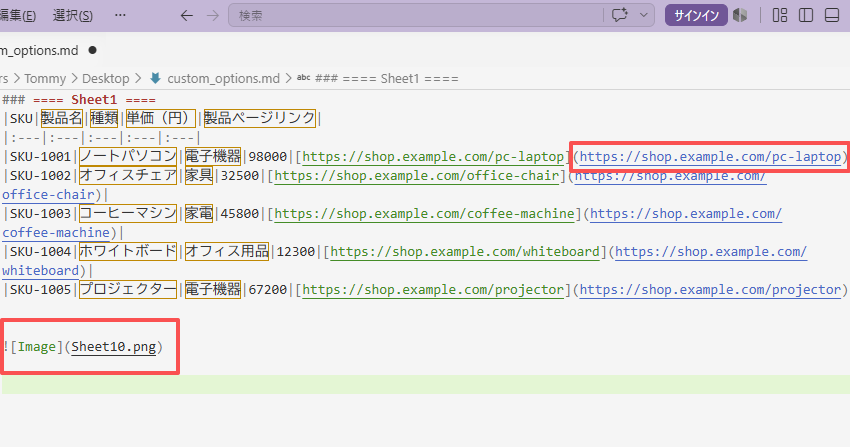
Task: Toggle the primary sidebar icon
Action: [806, 15]
